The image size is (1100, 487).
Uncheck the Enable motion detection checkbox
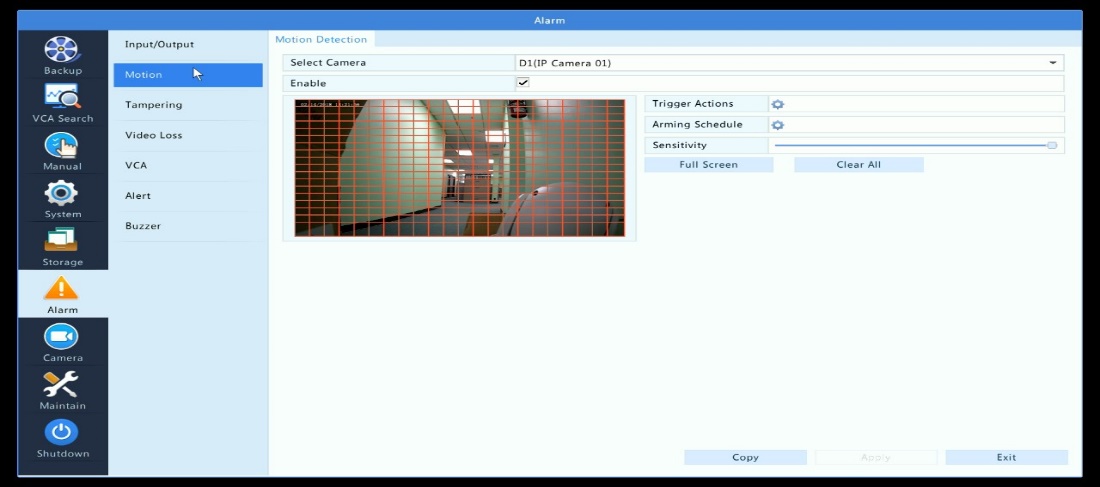point(522,83)
